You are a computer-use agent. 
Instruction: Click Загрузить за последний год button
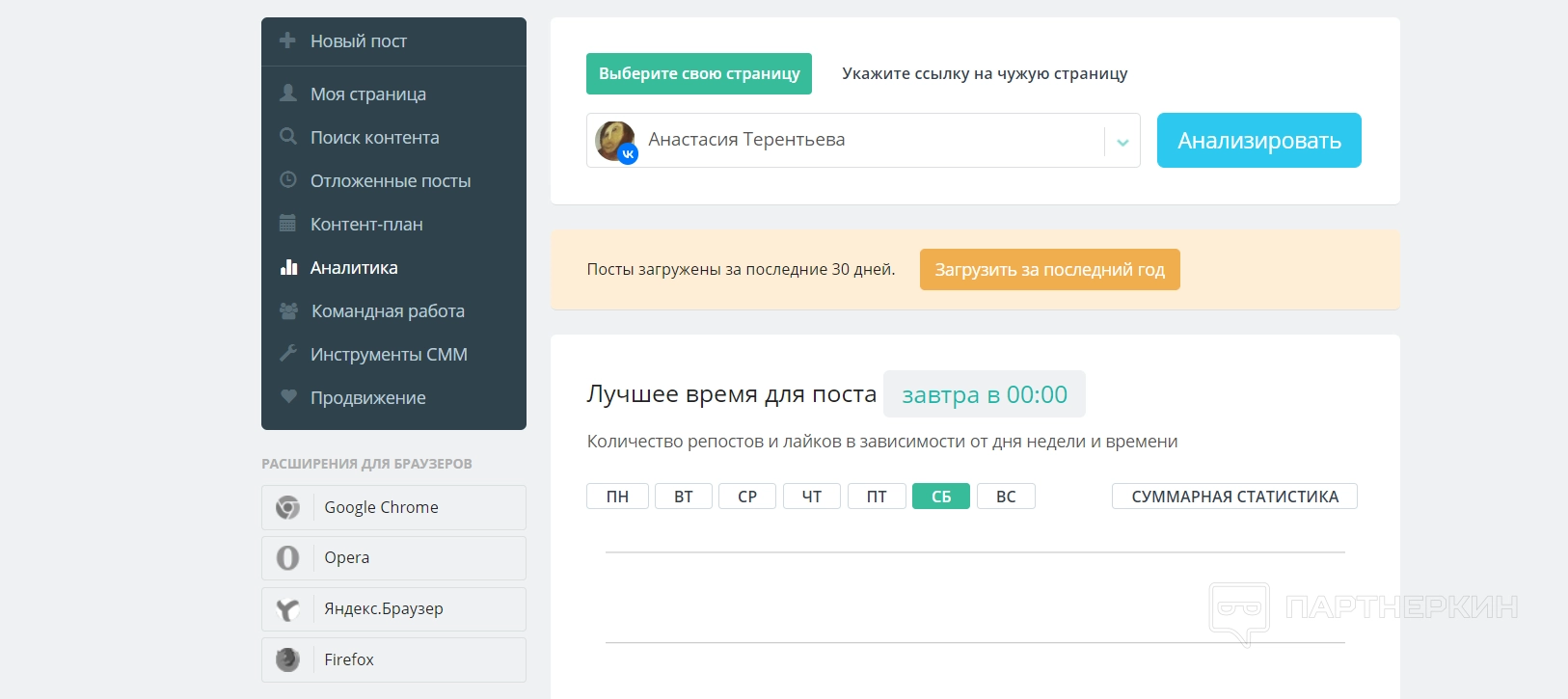click(x=1049, y=270)
